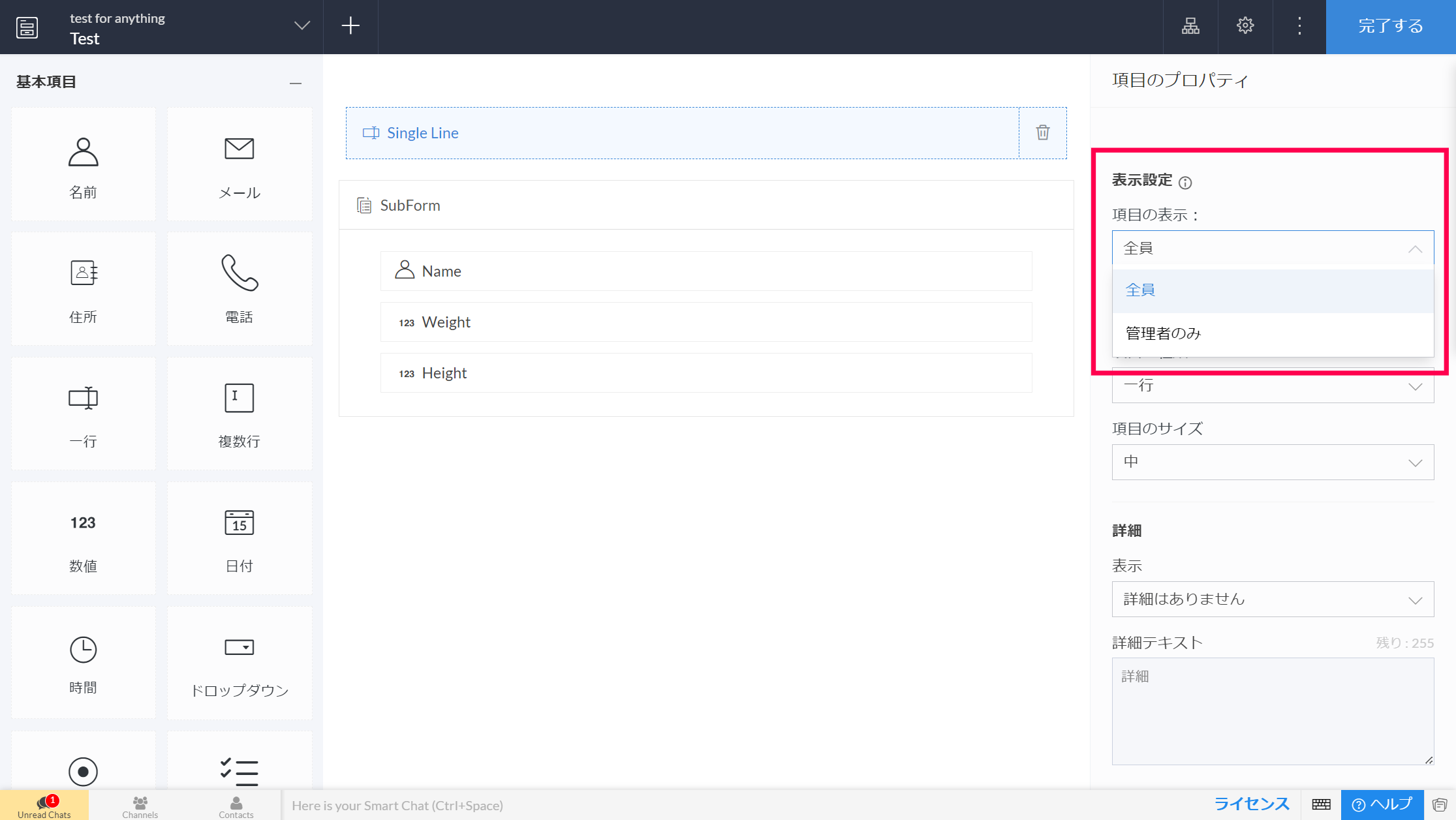Open the form settings gear icon
Image resolution: width=1456 pixels, height=820 pixels.
pyautogui.click(x=1245, y=26)
